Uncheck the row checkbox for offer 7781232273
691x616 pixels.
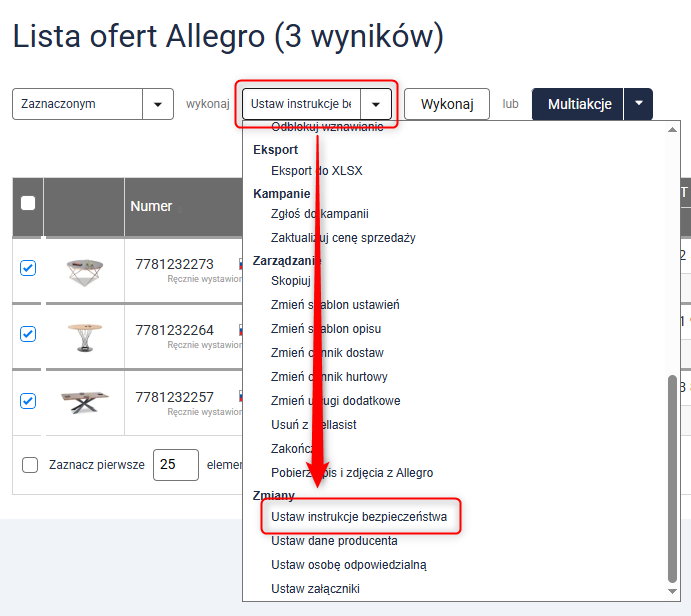click(x=28, y=268)
